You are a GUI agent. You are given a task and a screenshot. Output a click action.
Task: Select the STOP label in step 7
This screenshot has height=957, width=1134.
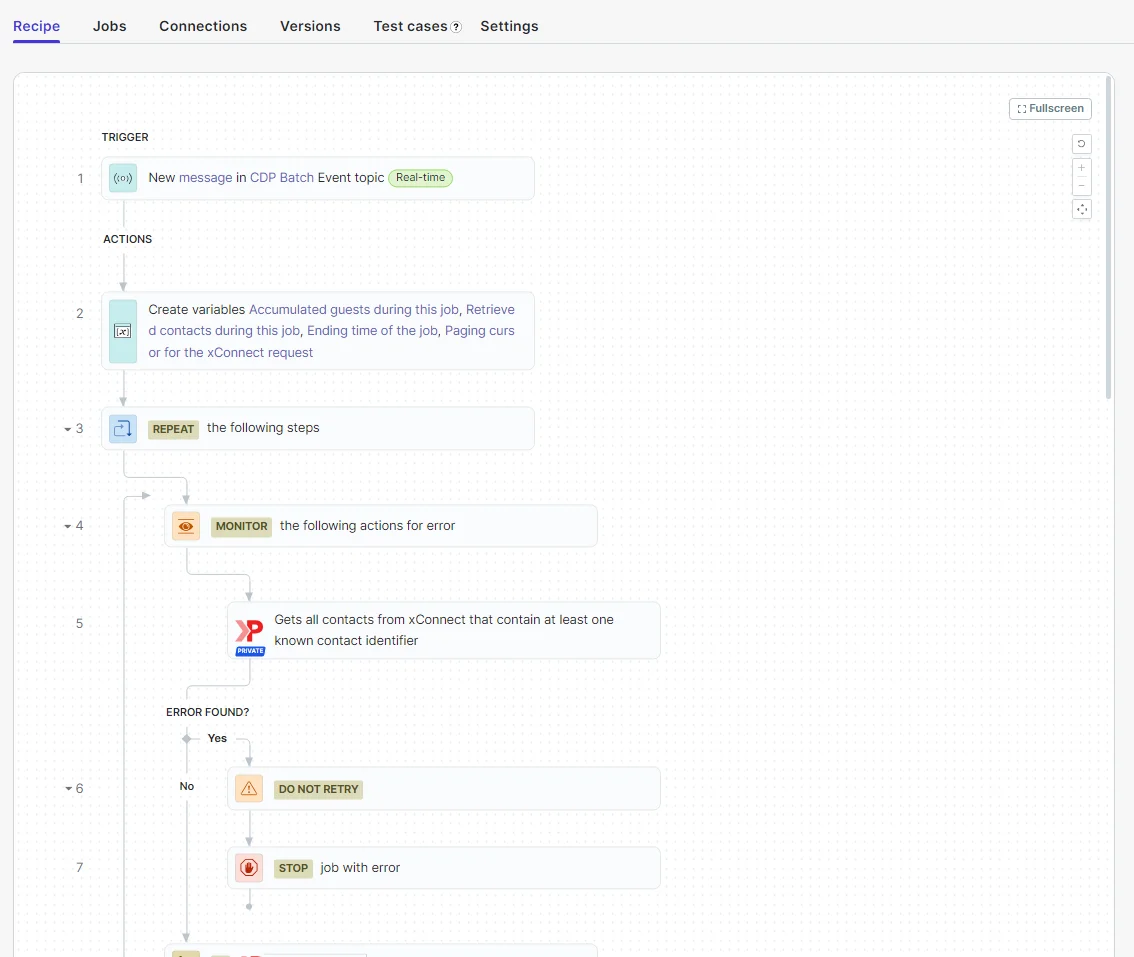[293, 868]
